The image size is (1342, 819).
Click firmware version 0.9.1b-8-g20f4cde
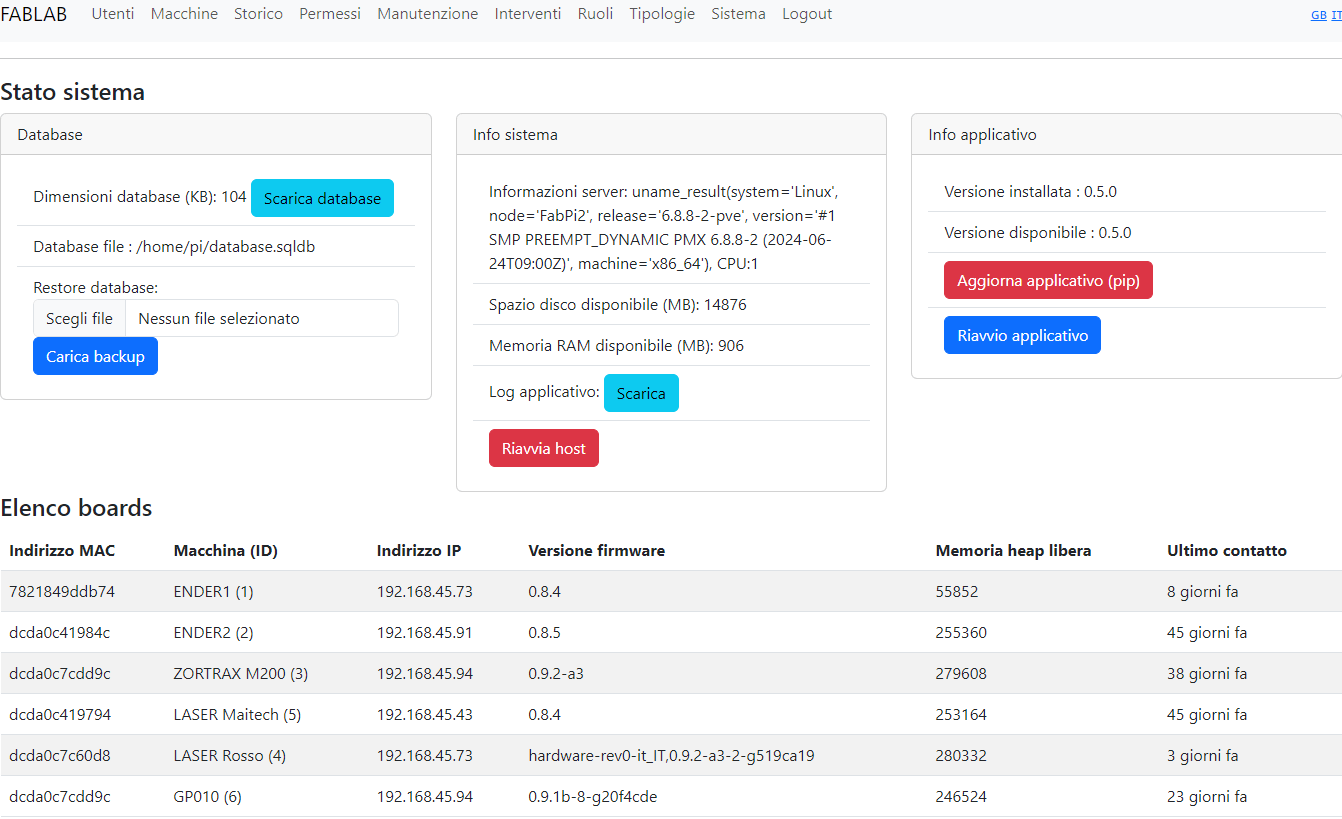(x=592, y=796)
